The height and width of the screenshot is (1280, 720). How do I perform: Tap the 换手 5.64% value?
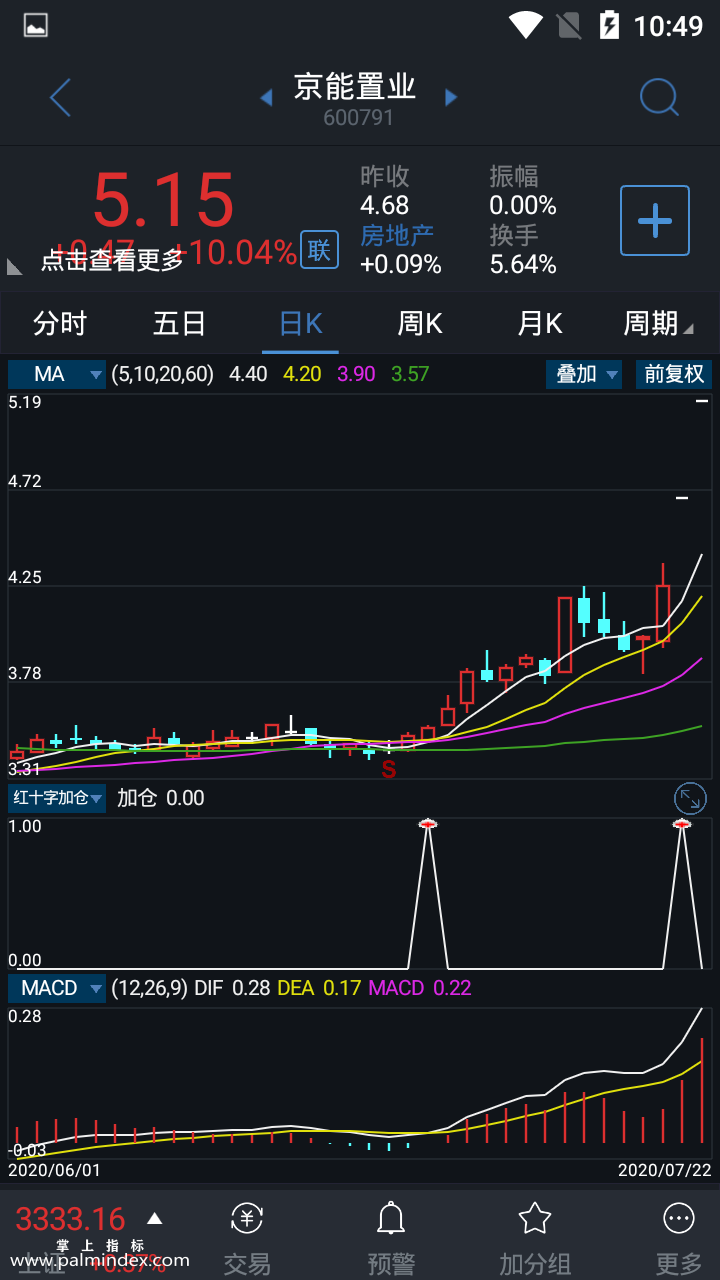[523, 264]
